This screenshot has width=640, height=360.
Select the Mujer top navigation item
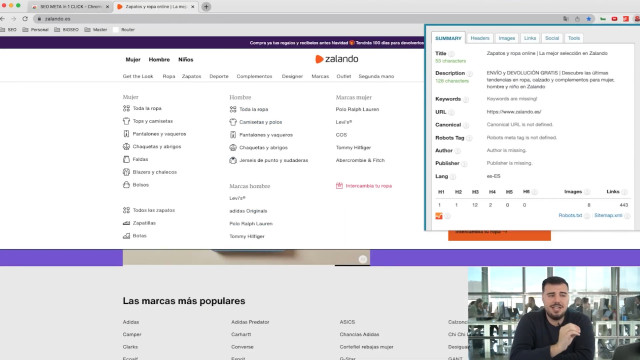133,60
